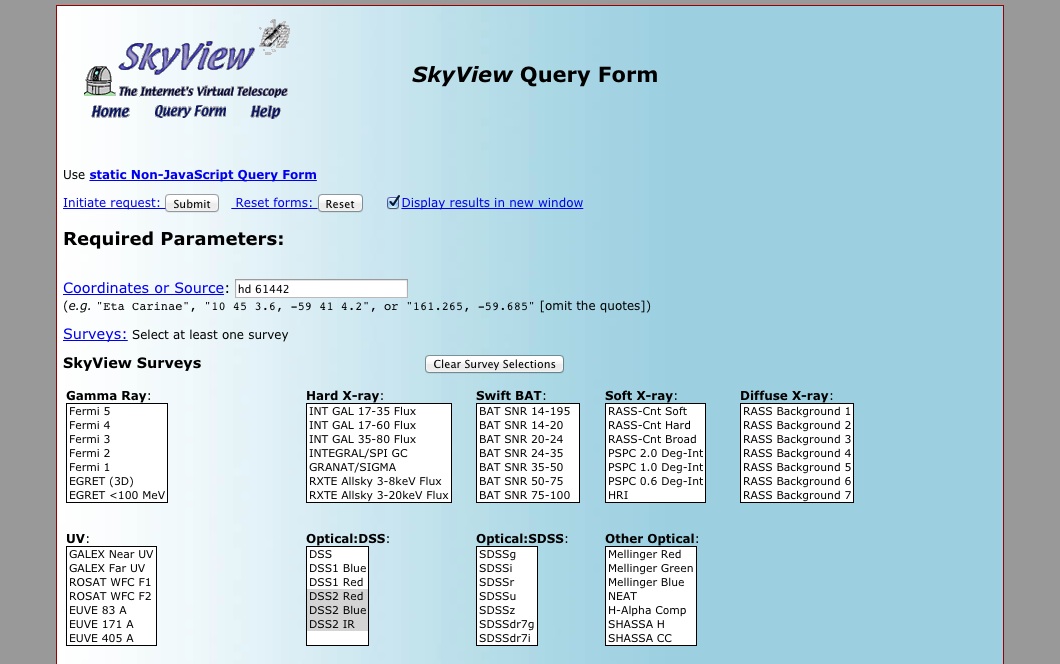Select EGRET (3D) survey

pos(117,481)
